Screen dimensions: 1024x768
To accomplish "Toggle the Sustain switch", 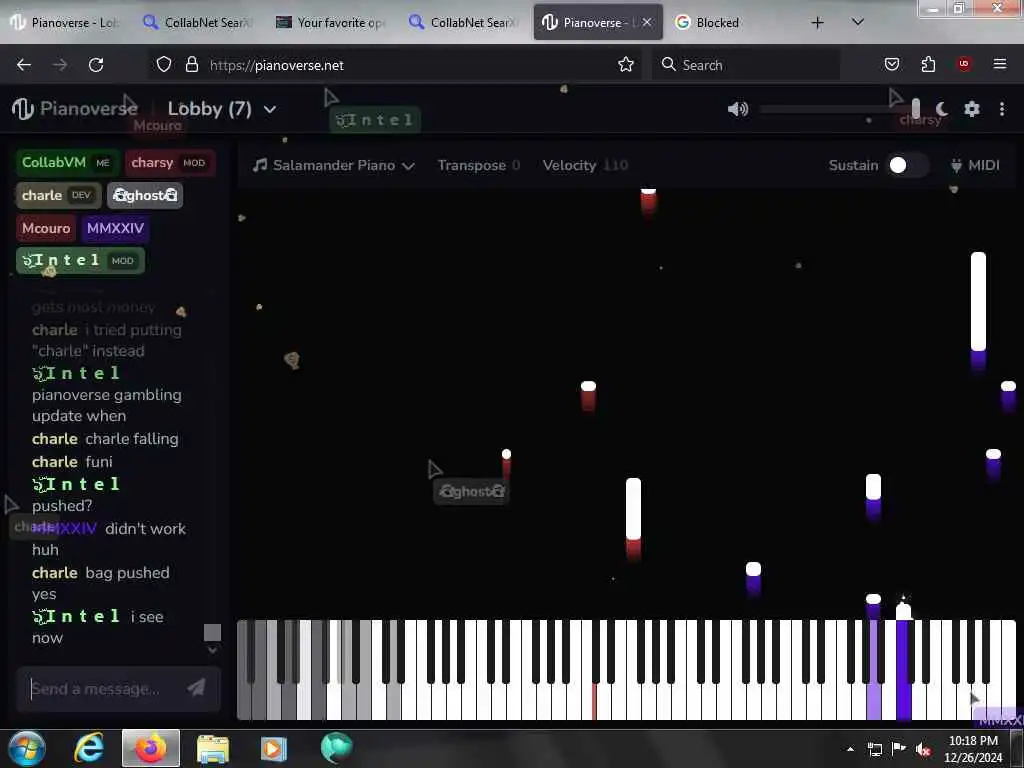I will (x=906, y=165).
